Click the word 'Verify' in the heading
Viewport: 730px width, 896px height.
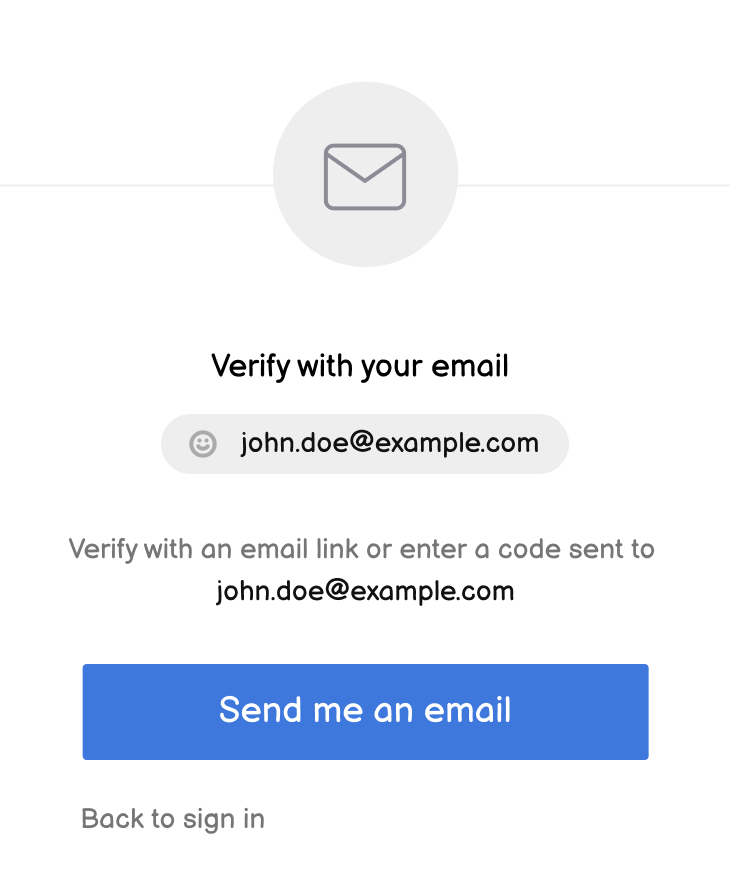[x=250, y=366]
